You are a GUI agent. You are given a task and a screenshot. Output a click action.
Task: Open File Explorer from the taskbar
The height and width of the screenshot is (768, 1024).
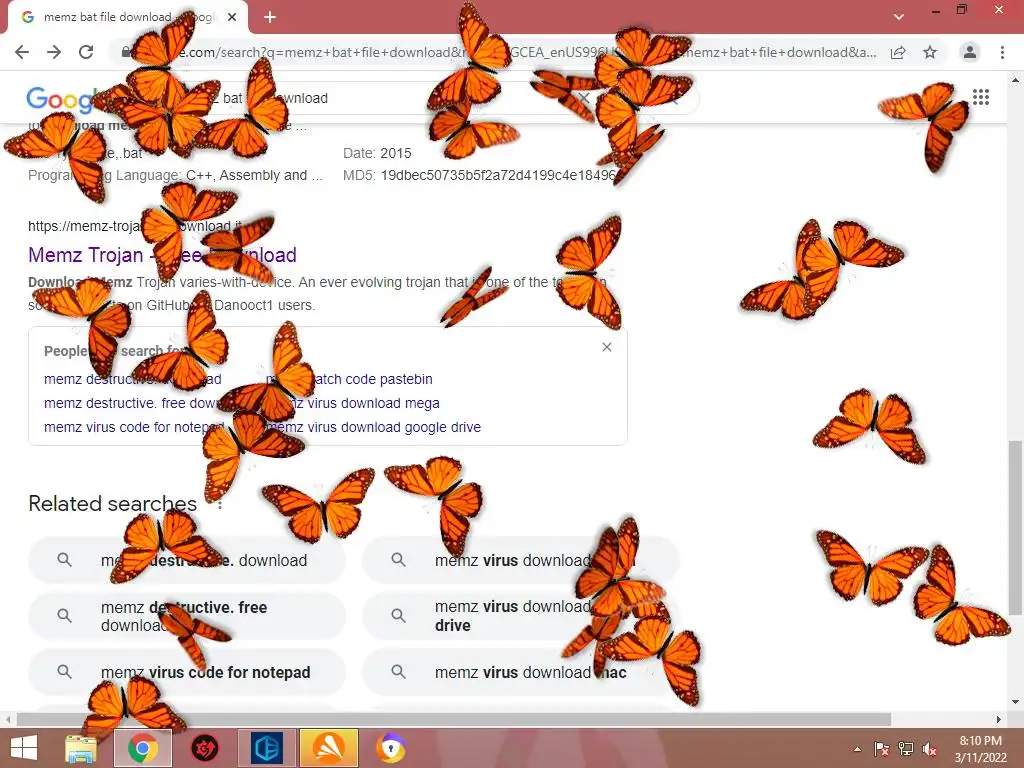(x=81, y=748)
